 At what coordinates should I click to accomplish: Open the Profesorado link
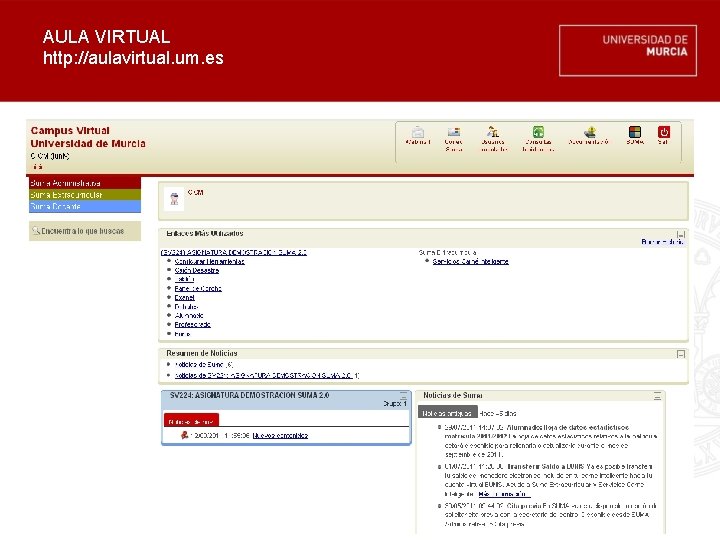192,325
